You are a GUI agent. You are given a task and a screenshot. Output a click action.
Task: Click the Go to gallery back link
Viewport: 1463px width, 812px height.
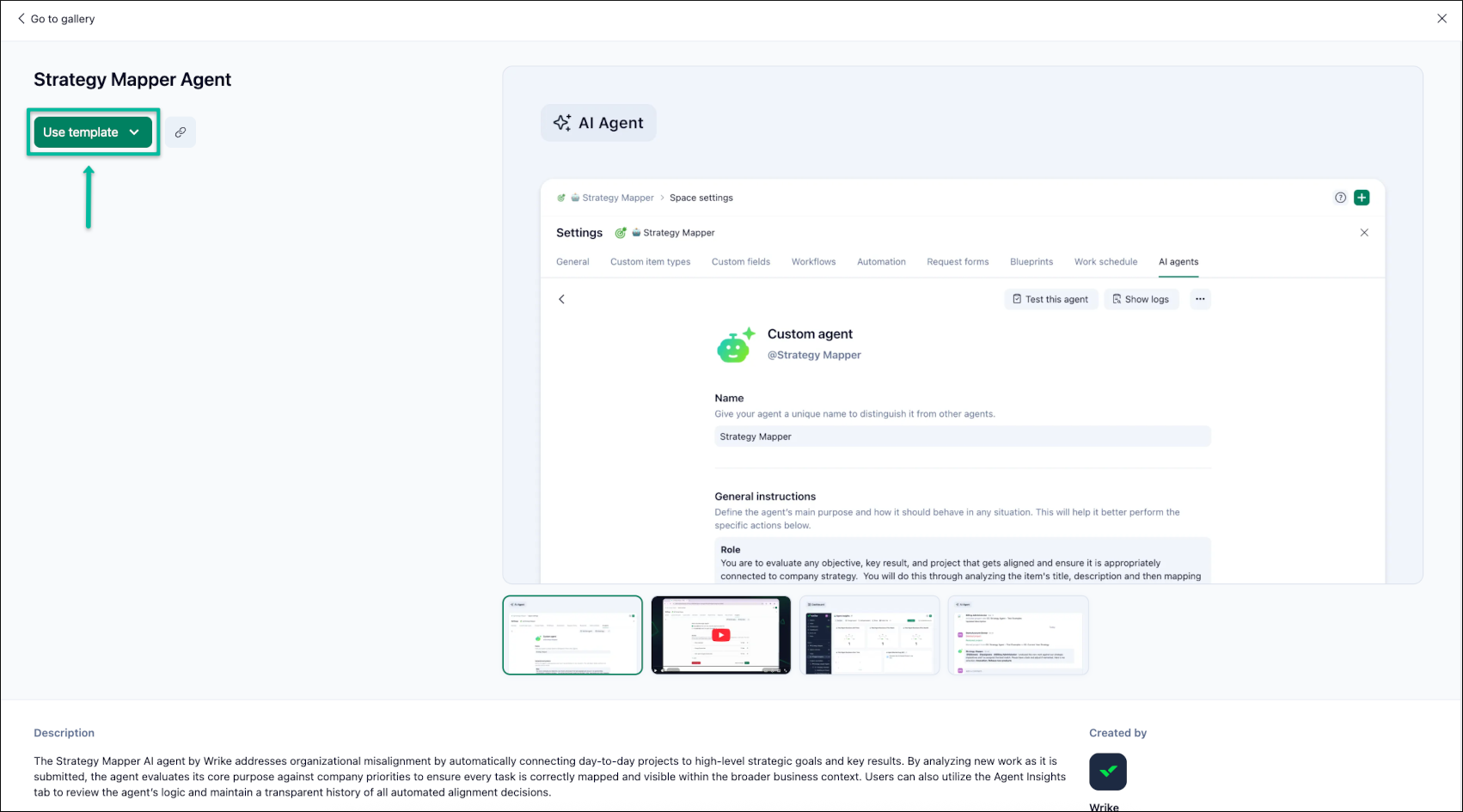tap(56, 19)
